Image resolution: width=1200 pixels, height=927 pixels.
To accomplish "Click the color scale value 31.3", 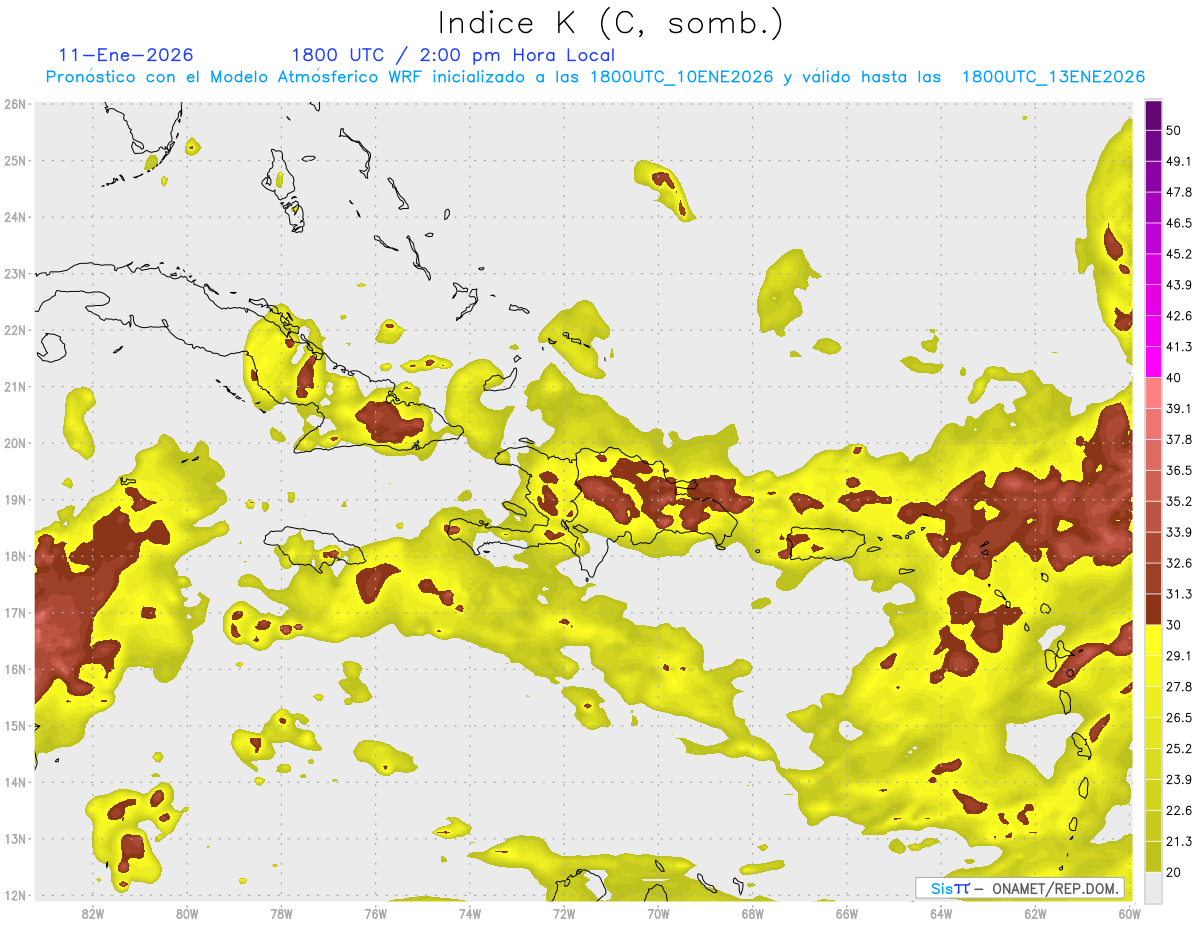I will [x=1179, y=594].
